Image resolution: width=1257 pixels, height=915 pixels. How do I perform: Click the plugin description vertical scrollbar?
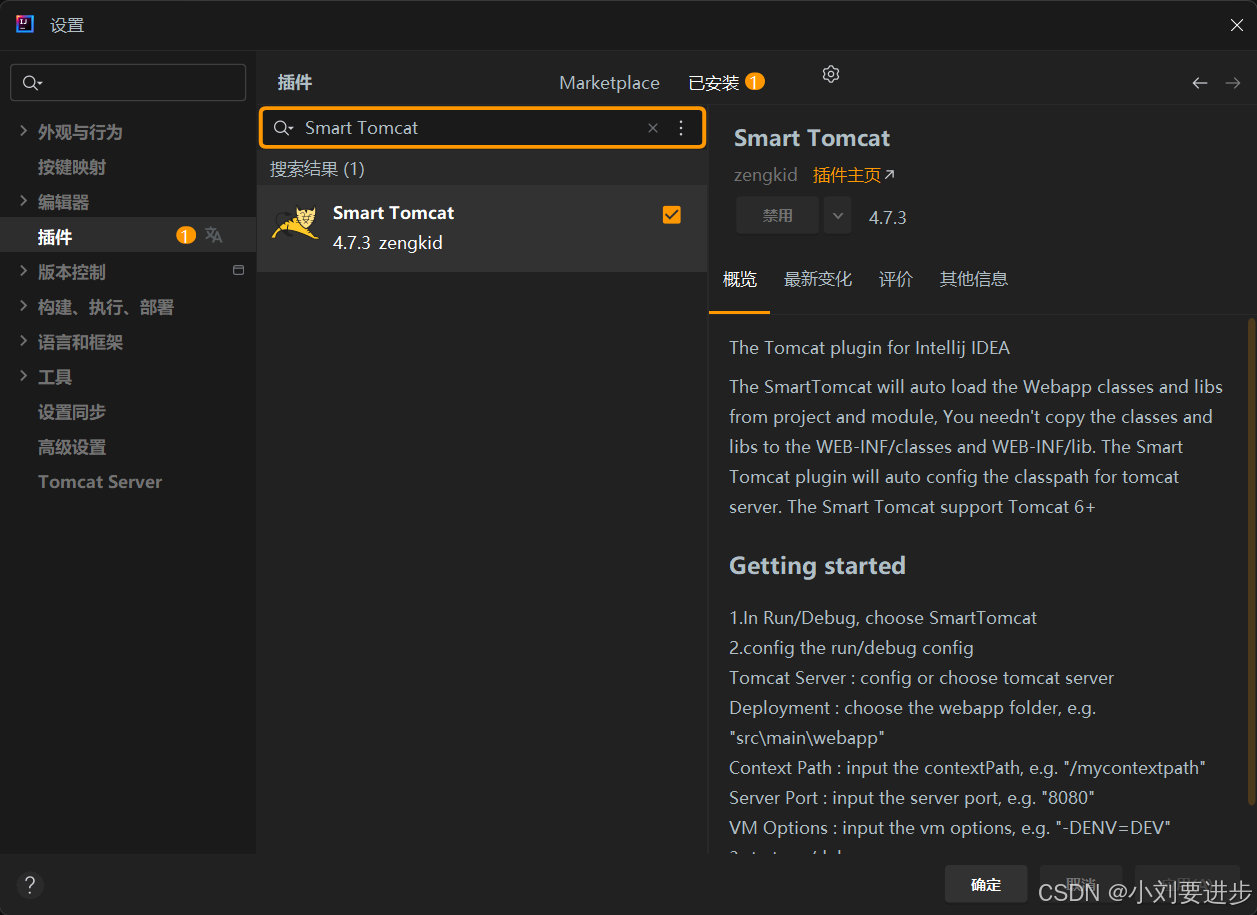[x=1251, y=560]
